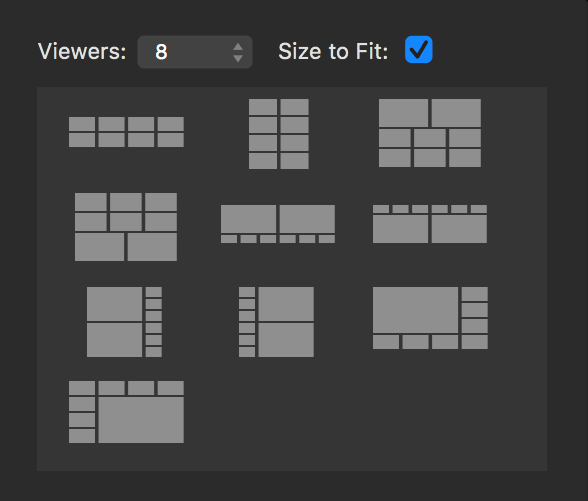Choose layout with one large viewer, small ones top and left
This screenshot has height=501, width=588.
coord(126,412)
